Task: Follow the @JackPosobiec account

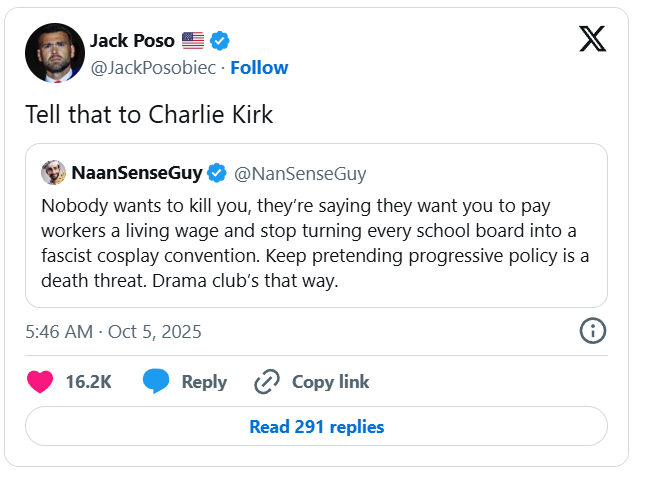Action: click(259, 68)
